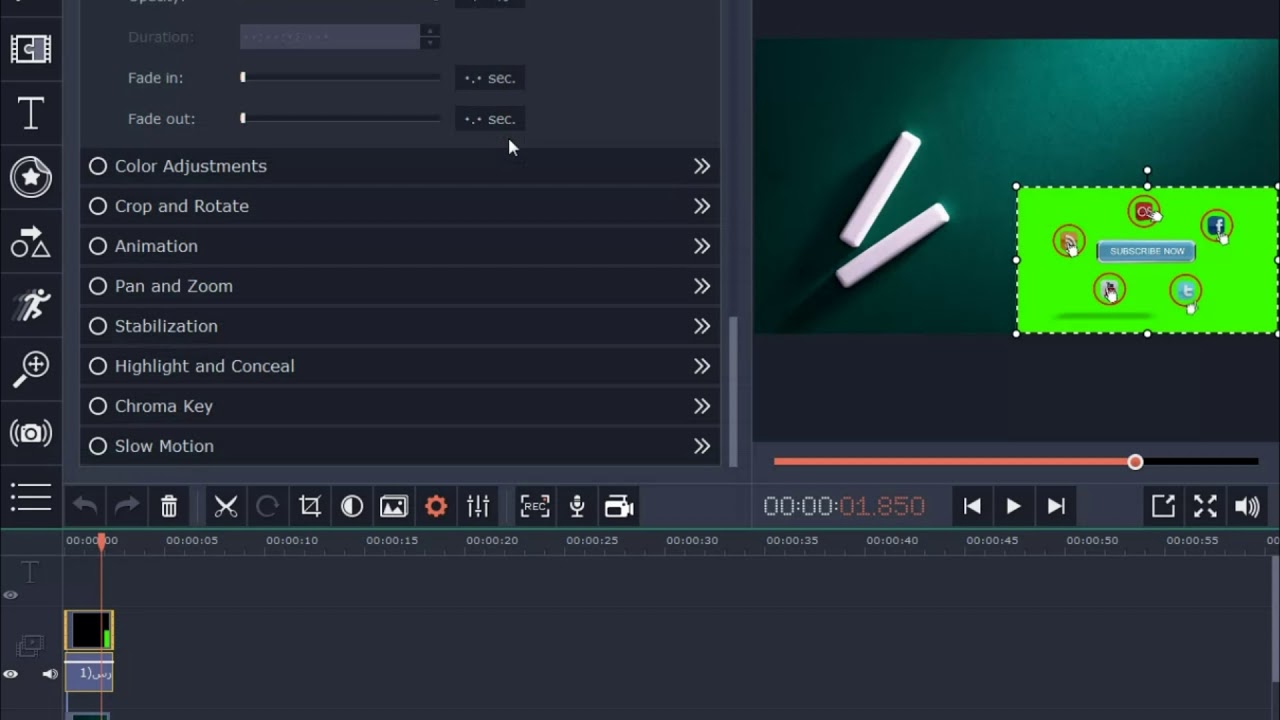Open the running-man Animation tab in sidebar
Screen dimensions: 1280x720
click(x=31, y=305)
